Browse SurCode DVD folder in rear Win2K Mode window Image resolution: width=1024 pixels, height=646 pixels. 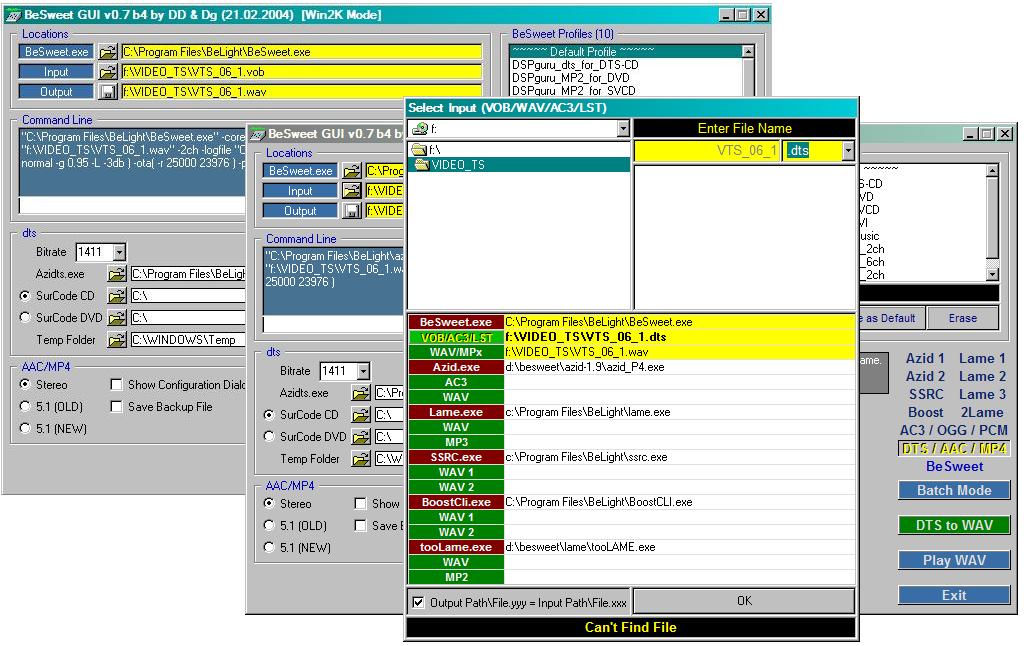click(117, 318)
